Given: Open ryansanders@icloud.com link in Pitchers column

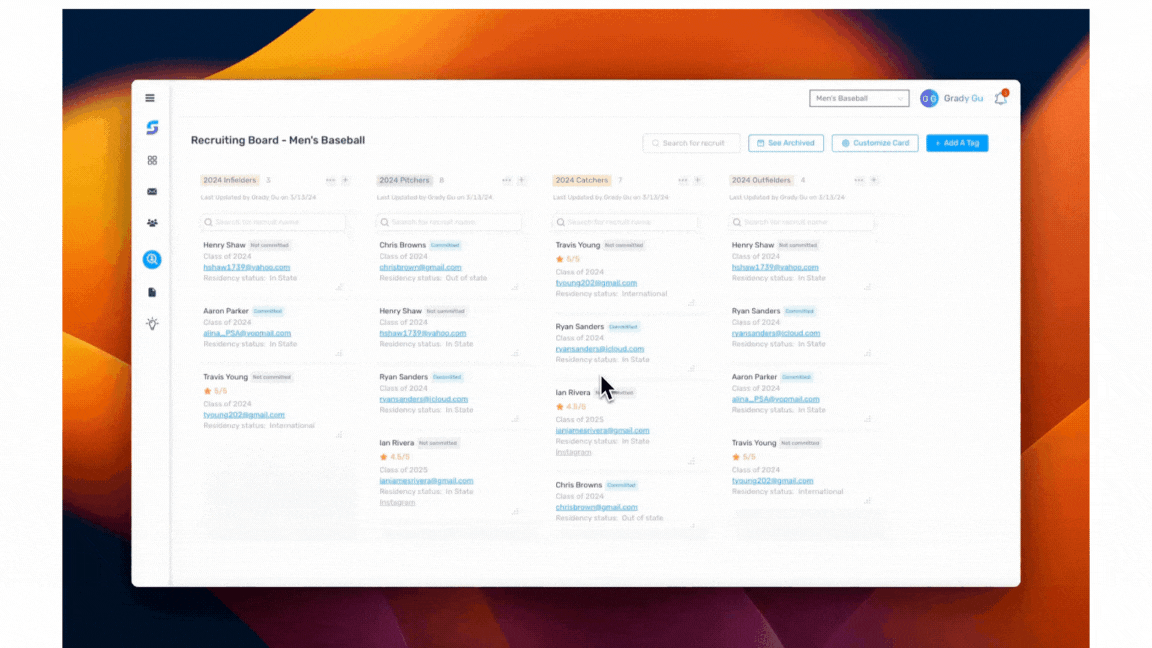Looking at the screenshot, I should [x=423, y=400].
